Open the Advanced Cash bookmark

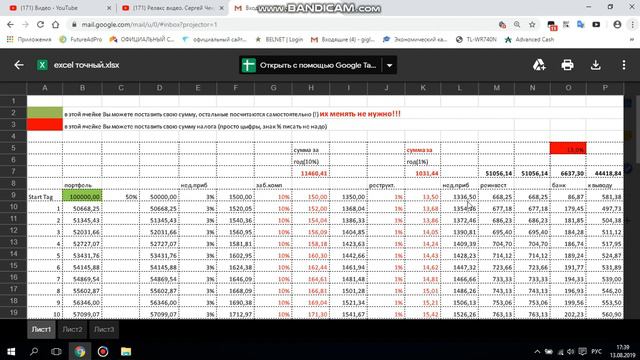coord(529,40)
